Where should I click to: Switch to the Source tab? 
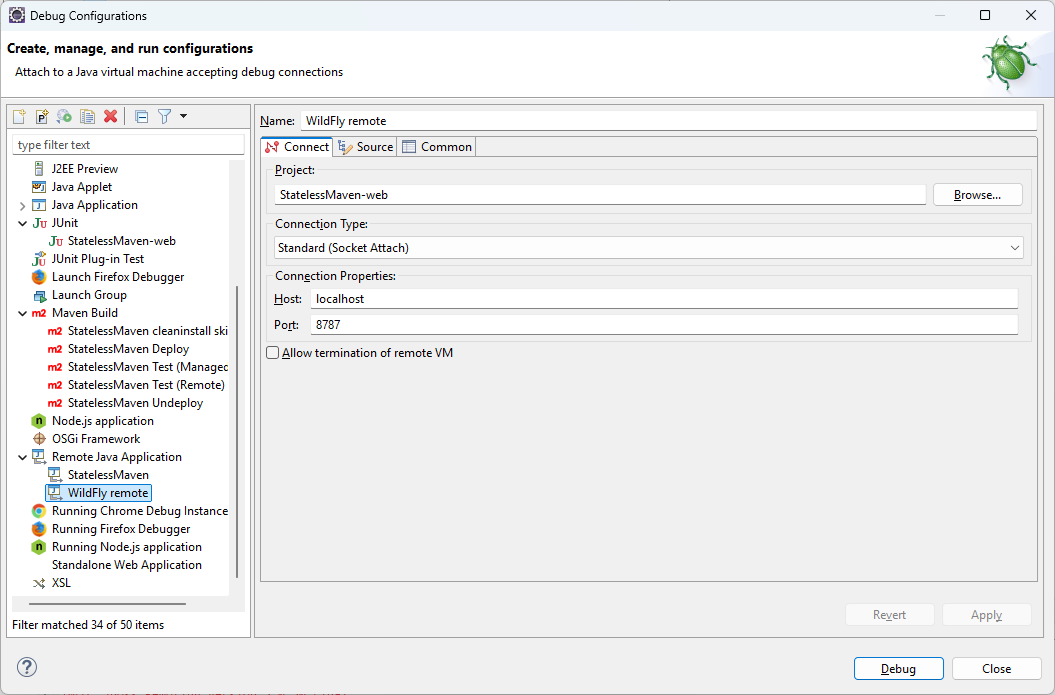point(366,147)
